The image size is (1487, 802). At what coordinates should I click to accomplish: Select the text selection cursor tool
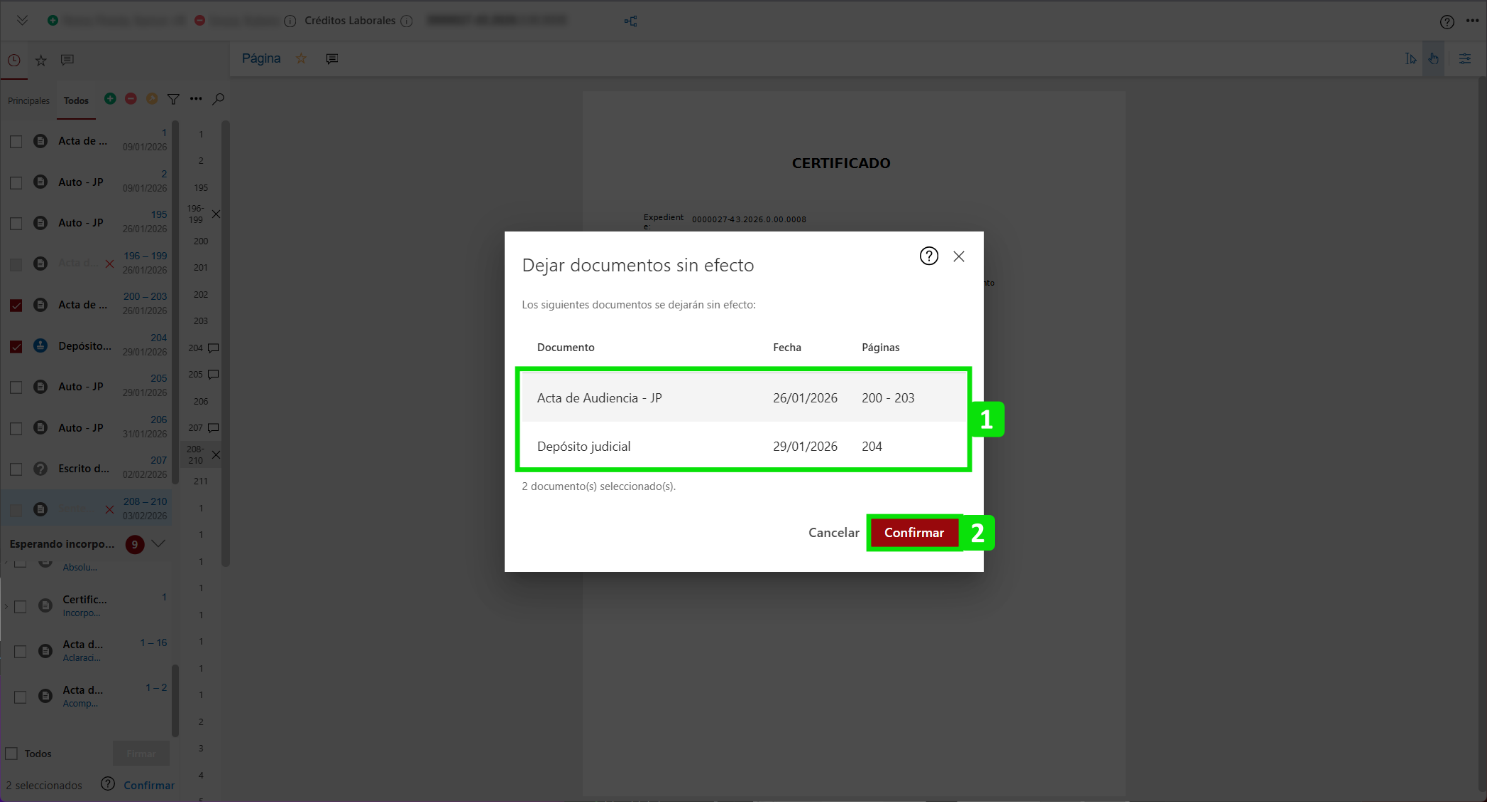click(x=1410, y=59)
